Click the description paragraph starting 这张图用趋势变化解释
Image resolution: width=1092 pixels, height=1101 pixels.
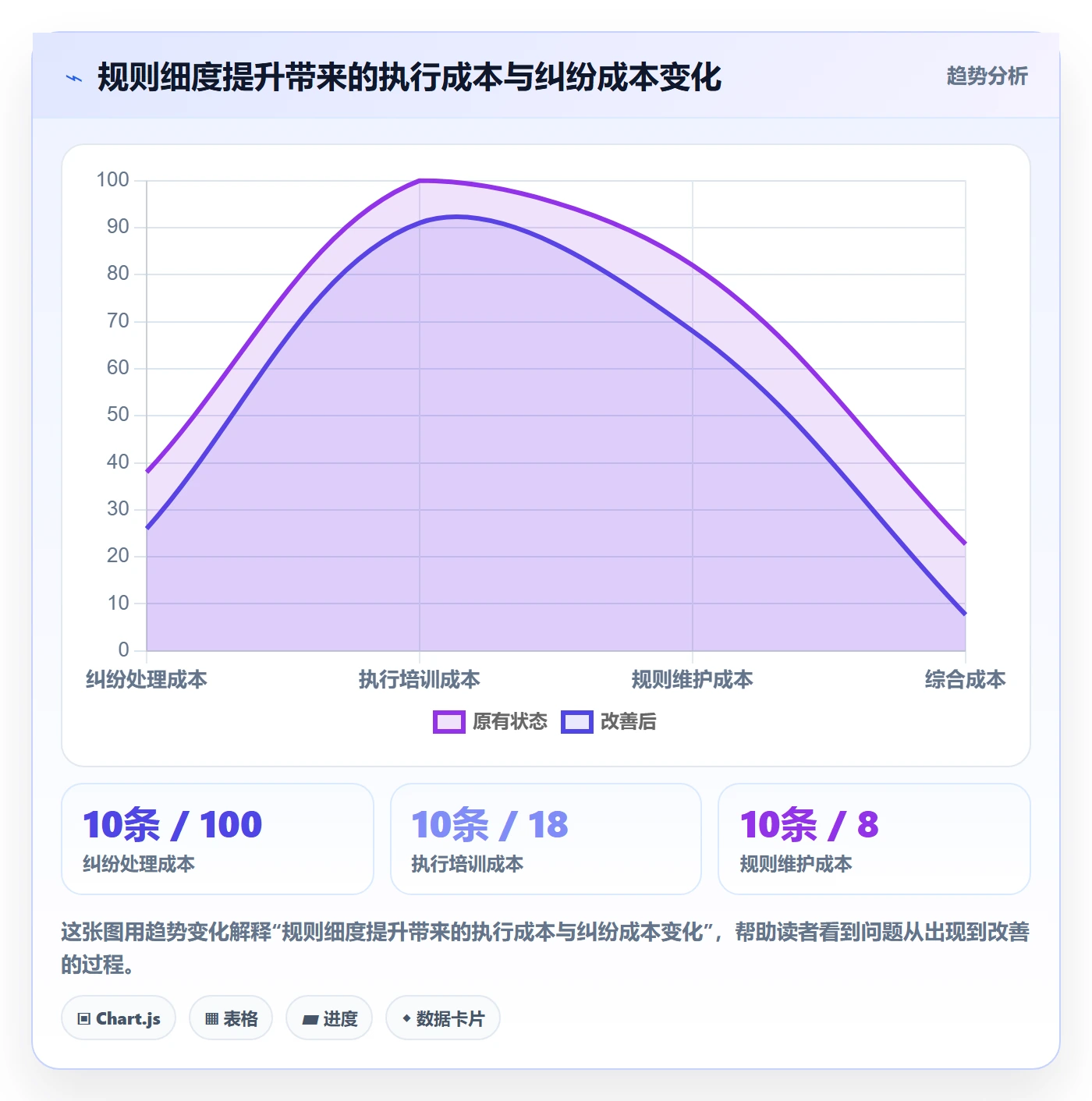pos(546,948)
